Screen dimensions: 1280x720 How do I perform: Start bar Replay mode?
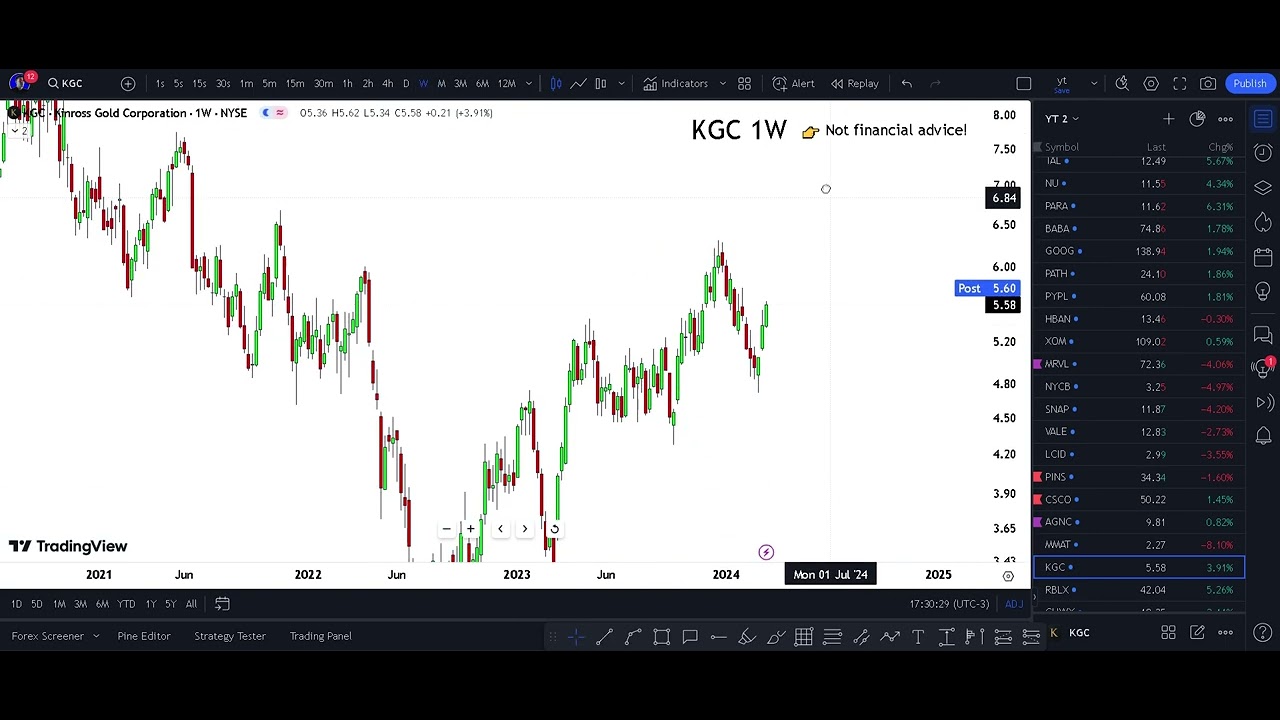click(854, 83)
